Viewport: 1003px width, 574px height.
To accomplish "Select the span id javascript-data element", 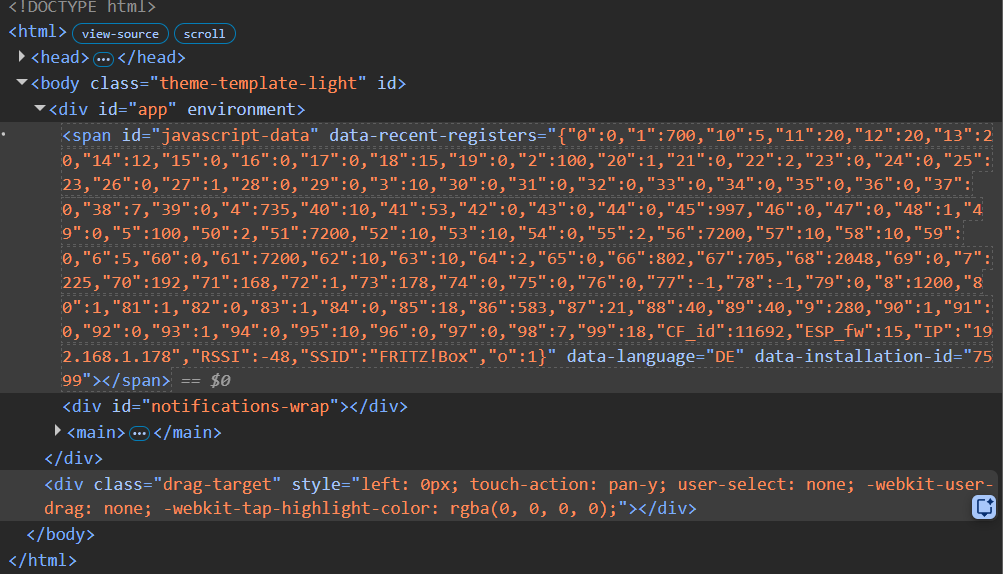I will click(x=527, y=257).
